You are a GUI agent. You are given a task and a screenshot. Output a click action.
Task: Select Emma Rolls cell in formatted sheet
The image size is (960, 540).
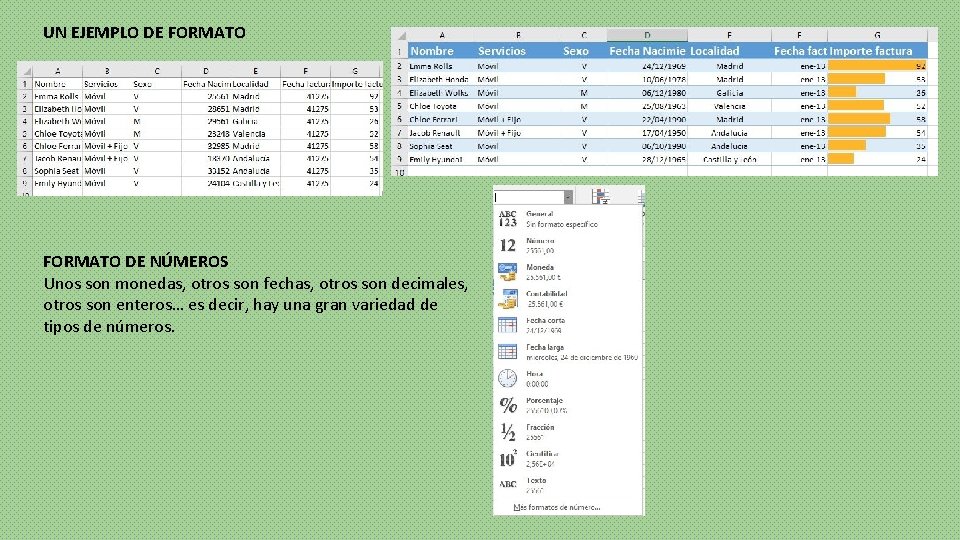tap(441, 66)
